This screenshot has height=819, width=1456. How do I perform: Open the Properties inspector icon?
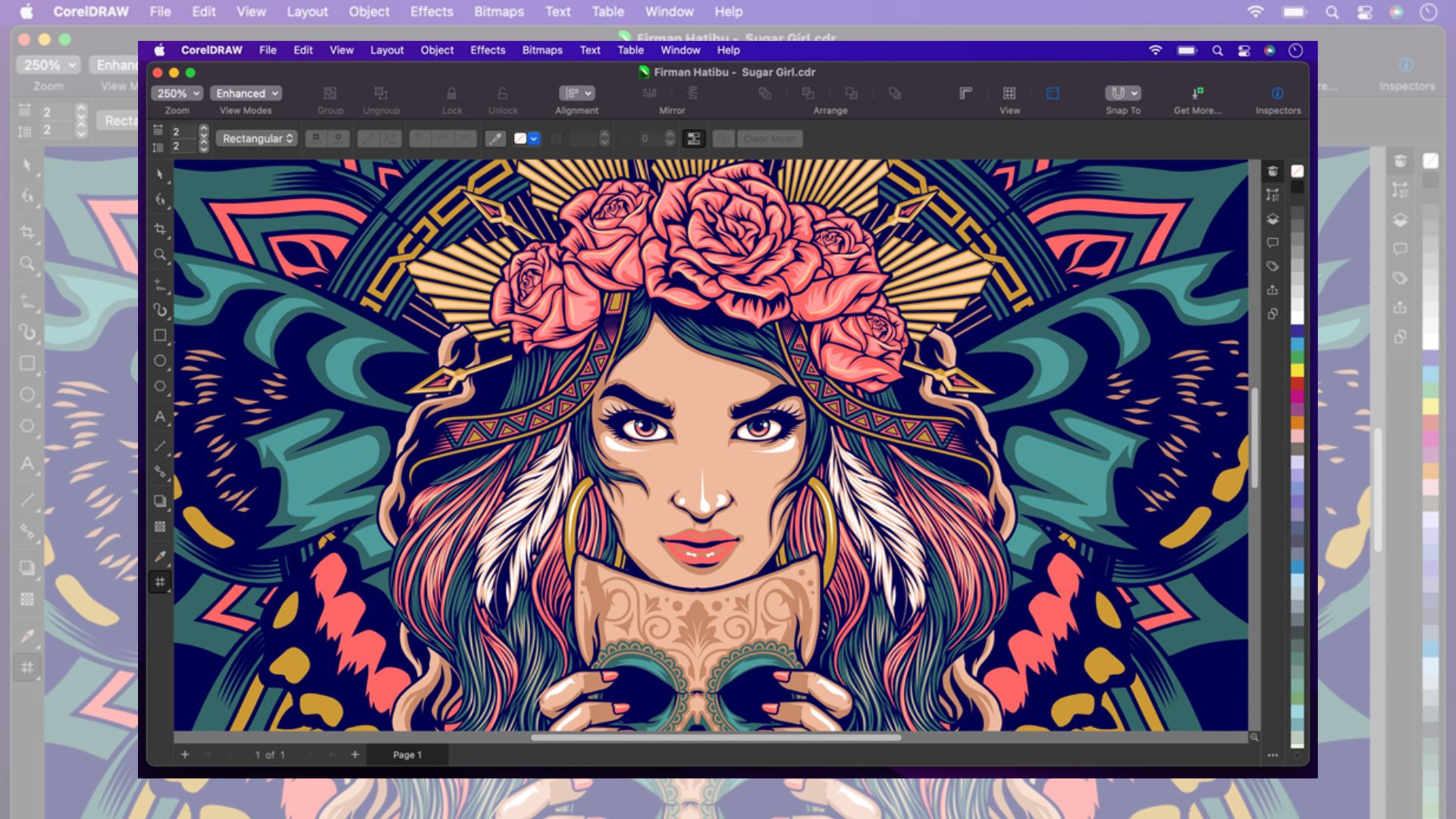(x=1272, y=195)
